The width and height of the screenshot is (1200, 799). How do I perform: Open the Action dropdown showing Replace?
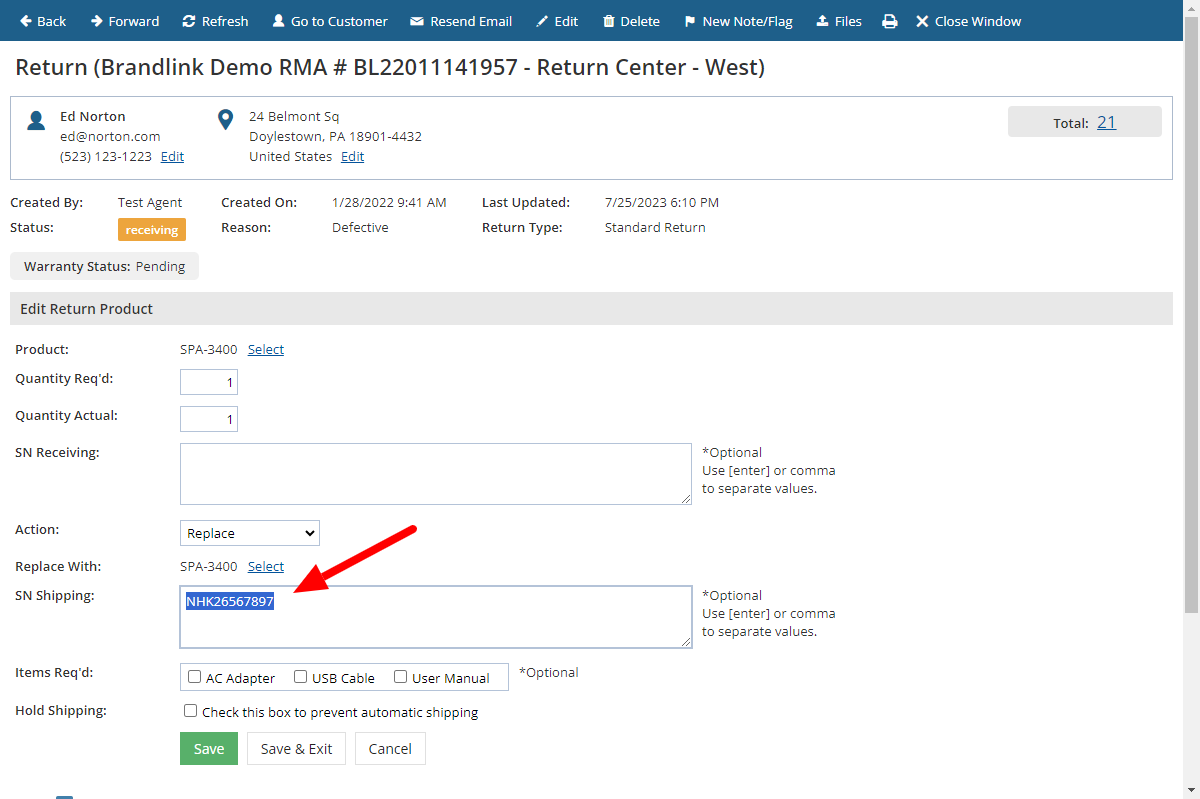point(249,532)
